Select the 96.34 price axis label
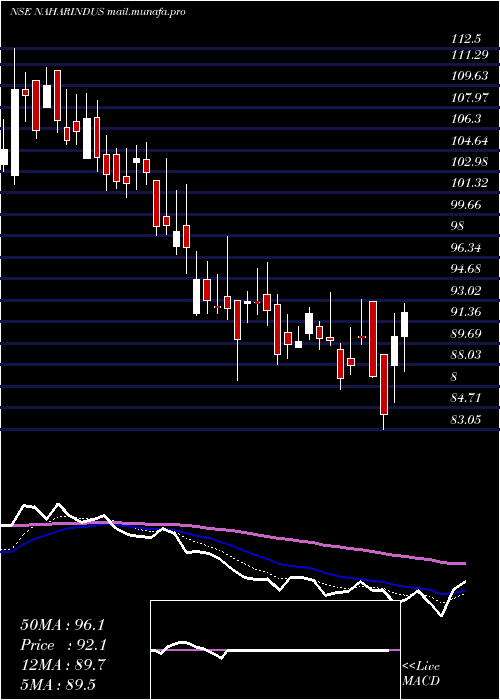 467,247
